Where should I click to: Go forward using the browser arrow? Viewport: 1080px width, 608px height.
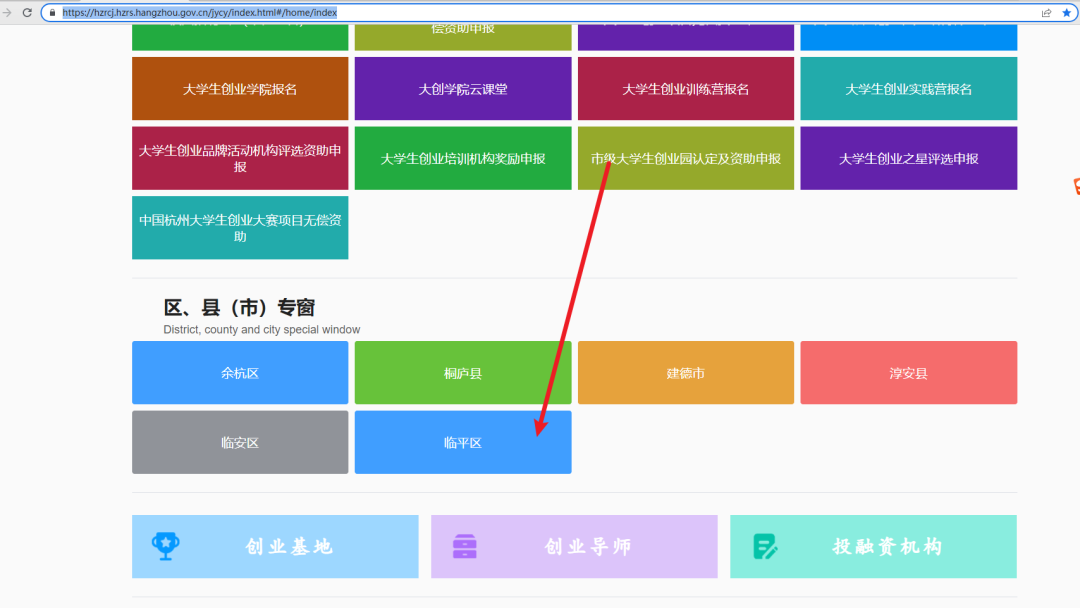click(x=7, y=12)
